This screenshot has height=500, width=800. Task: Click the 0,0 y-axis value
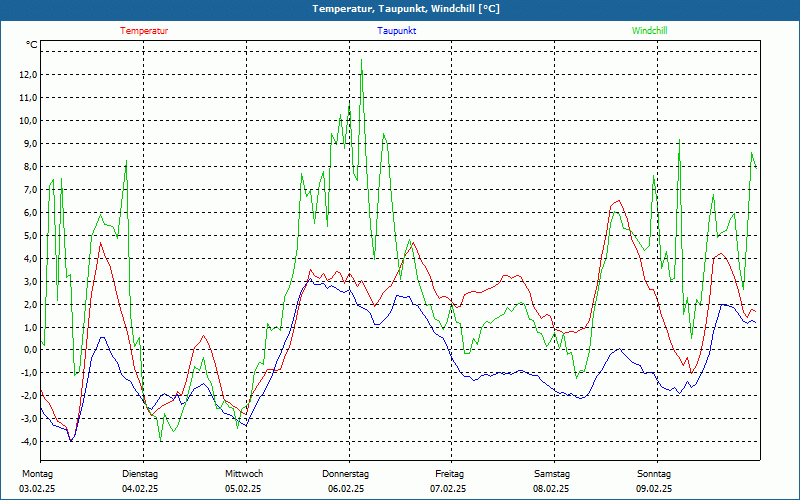[x=28, y=350]
